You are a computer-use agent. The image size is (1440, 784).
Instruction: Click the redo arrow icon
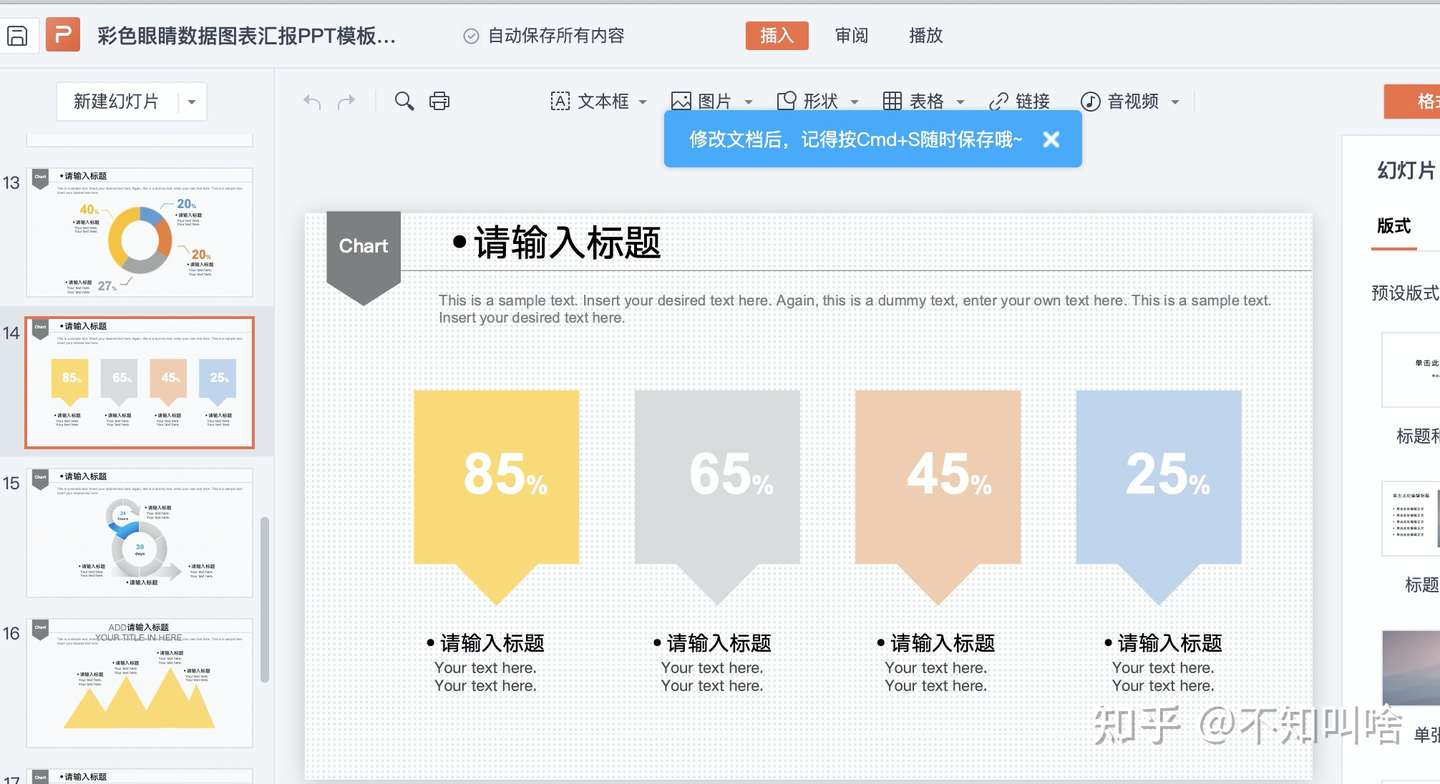(x=346, y=101)
